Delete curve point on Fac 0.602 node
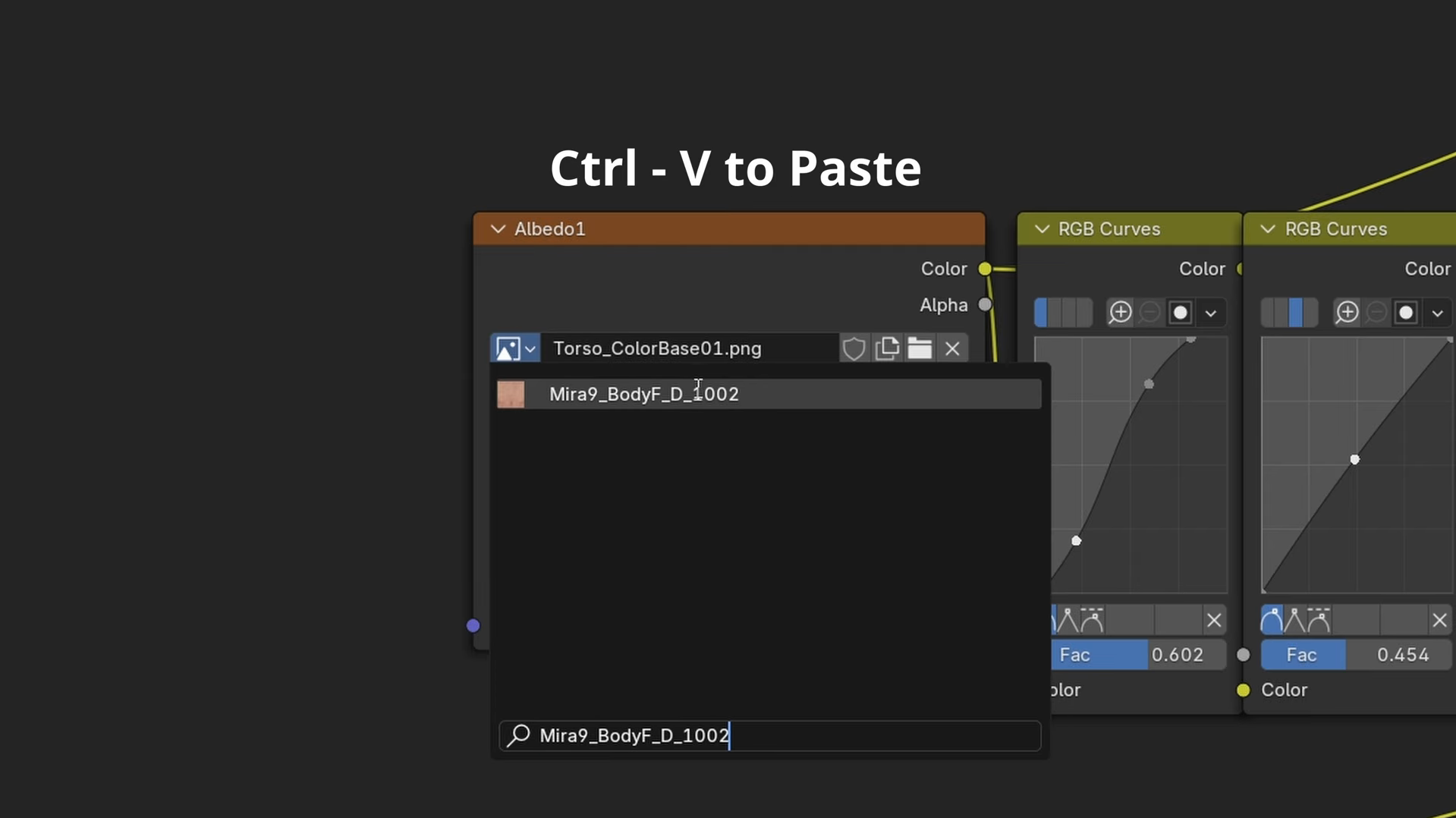 pyautogui.click(x=1213, y=620)
